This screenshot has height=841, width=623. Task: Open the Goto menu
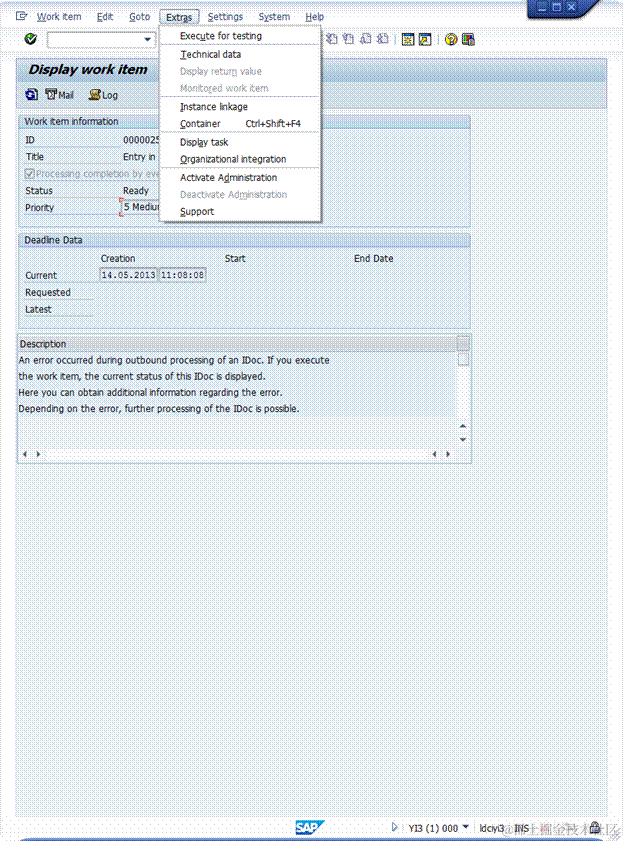coord(139,17)
